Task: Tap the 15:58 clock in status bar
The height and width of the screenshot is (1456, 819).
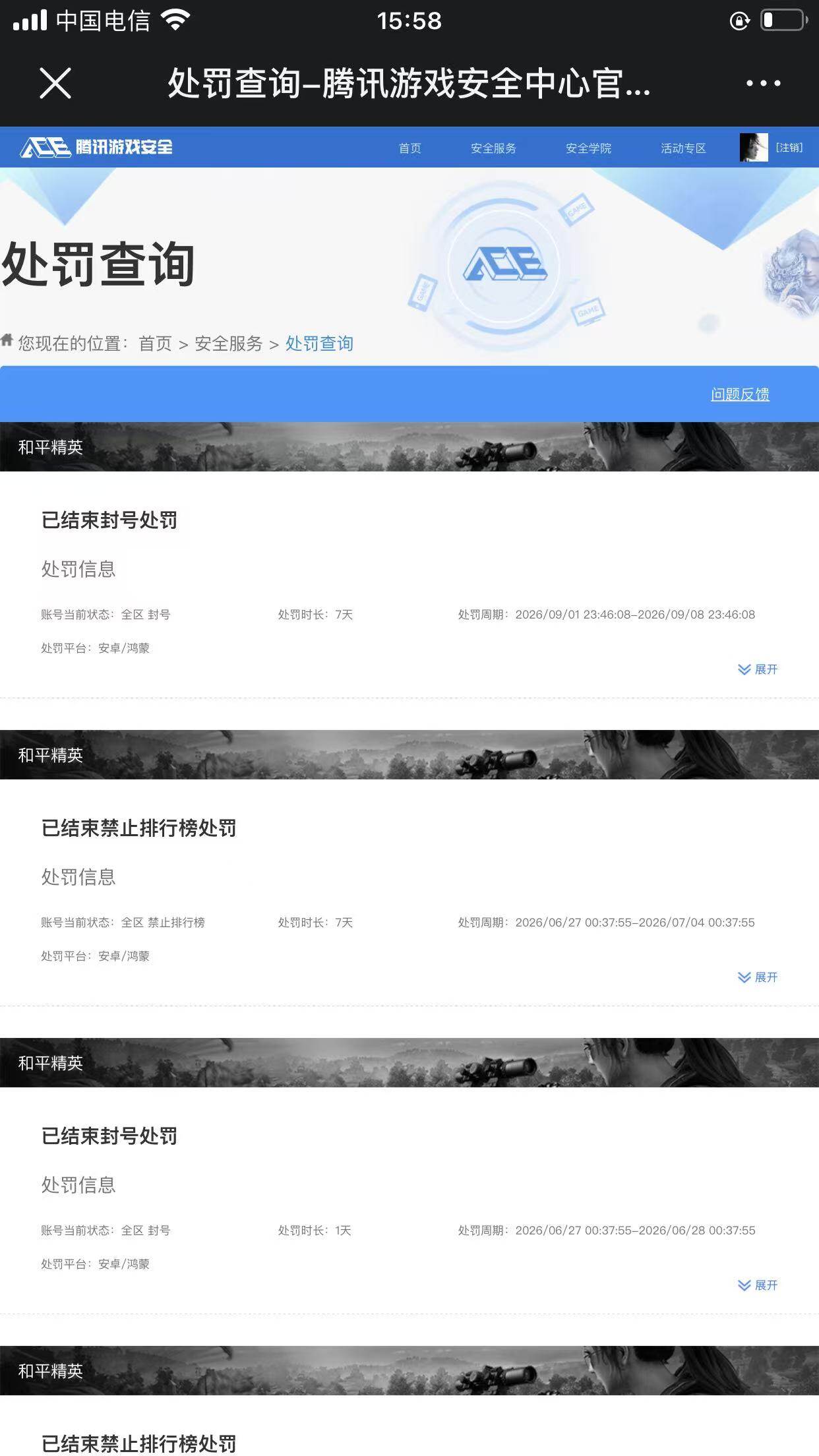Action: tap(409, 21)
